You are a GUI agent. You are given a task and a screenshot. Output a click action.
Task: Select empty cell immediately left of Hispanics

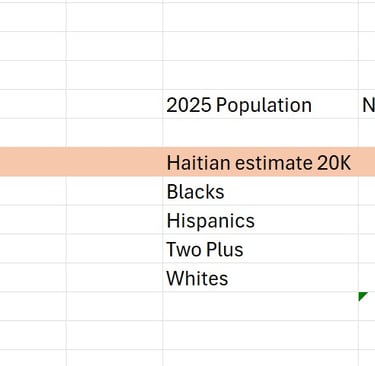[114, 219]
